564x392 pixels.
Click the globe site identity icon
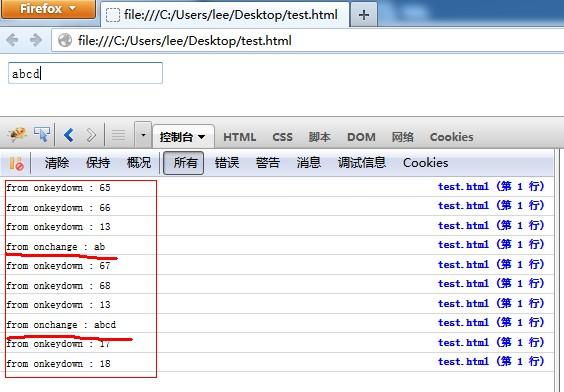(x=65, y=40)
